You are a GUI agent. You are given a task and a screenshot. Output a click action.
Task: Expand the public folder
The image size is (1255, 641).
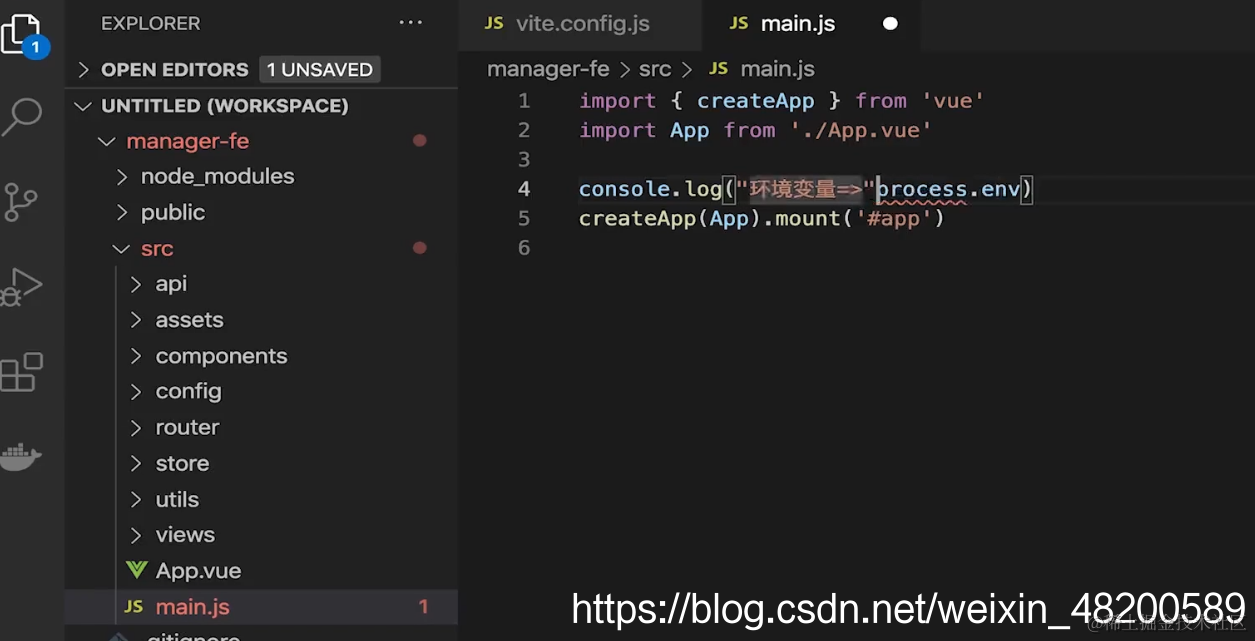point(262,213)
